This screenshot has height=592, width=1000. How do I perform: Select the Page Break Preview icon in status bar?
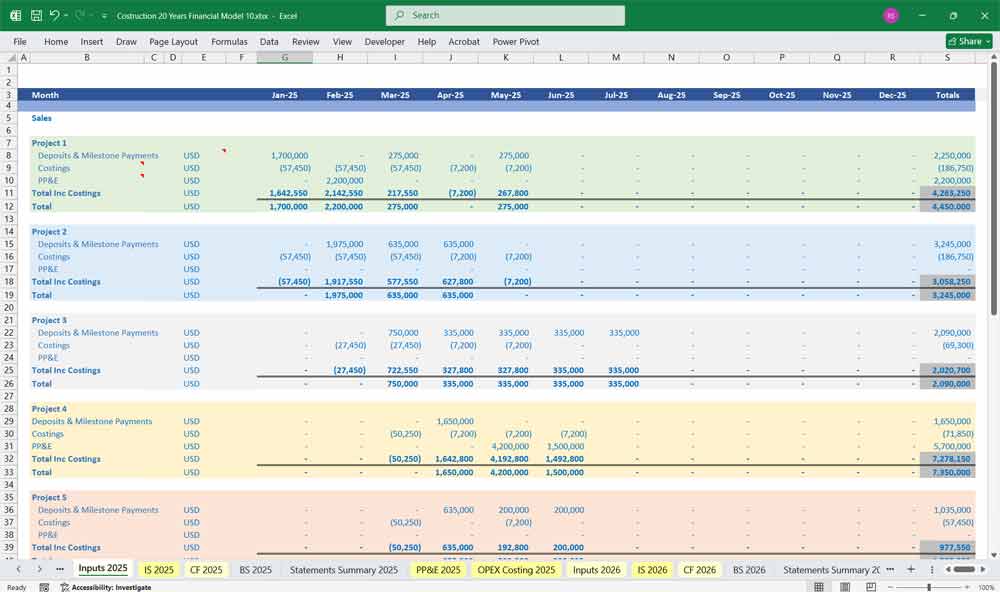869,586
